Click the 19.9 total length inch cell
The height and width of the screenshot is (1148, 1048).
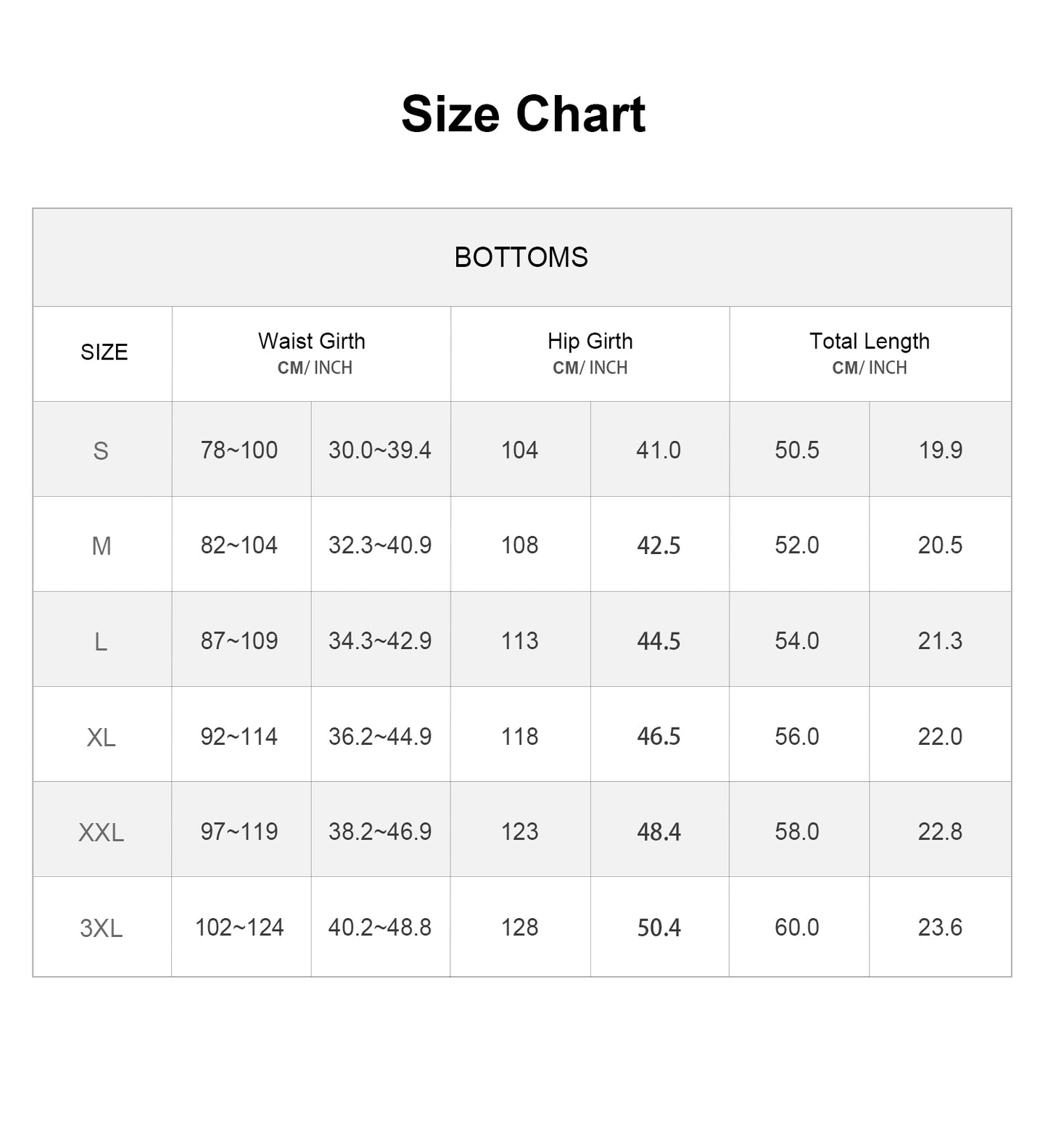click(x=940, y=450)
